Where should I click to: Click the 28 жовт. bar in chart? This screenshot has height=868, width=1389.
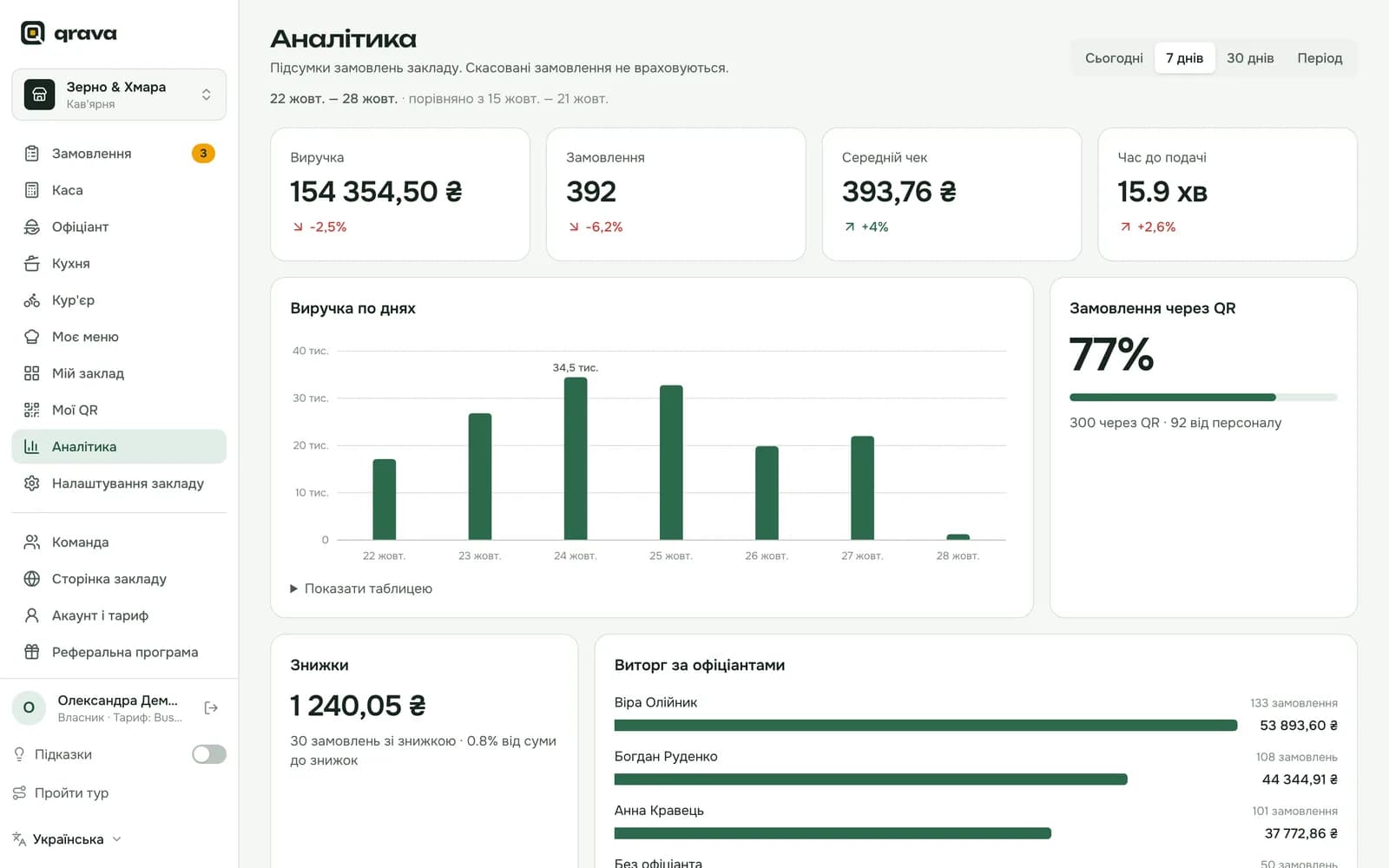point(958,537)
